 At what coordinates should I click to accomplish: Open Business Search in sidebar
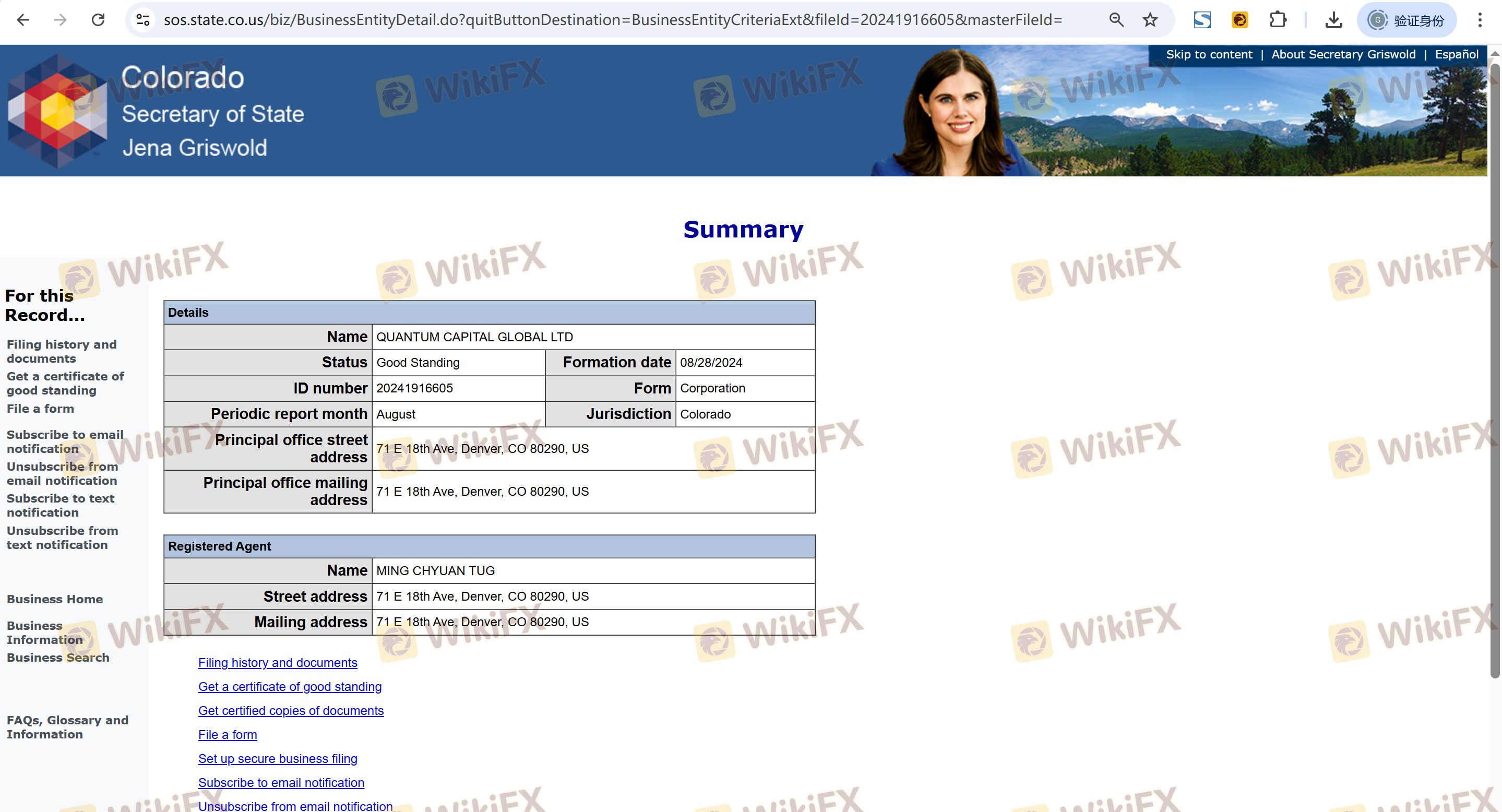point(58,658)
